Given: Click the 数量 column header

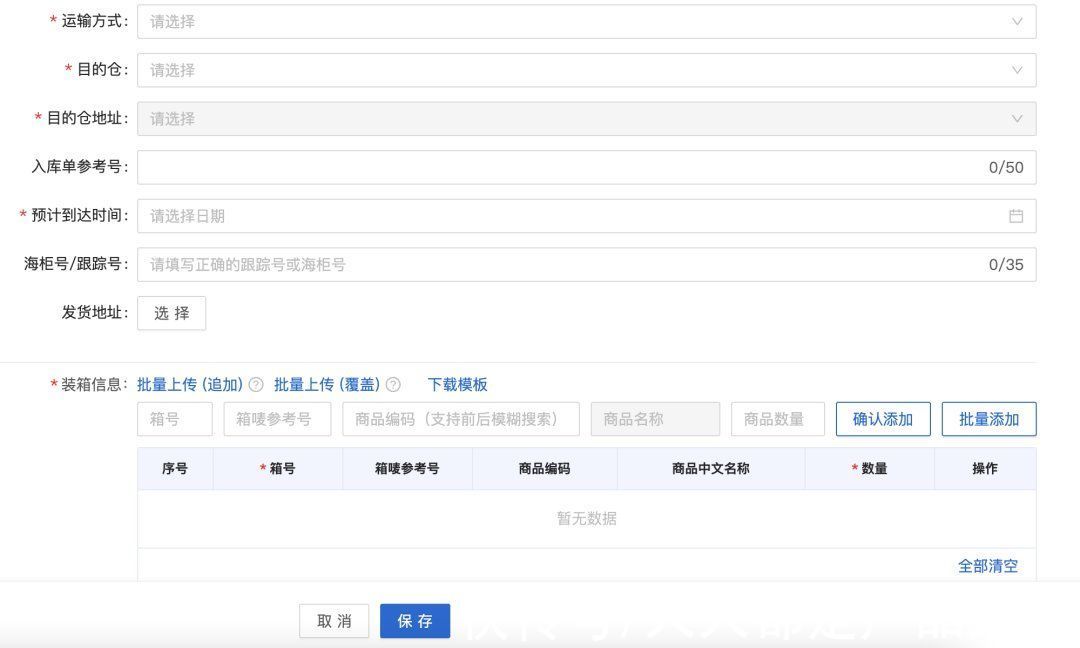Looking at the screenshot, I should [x=869, y=468].
